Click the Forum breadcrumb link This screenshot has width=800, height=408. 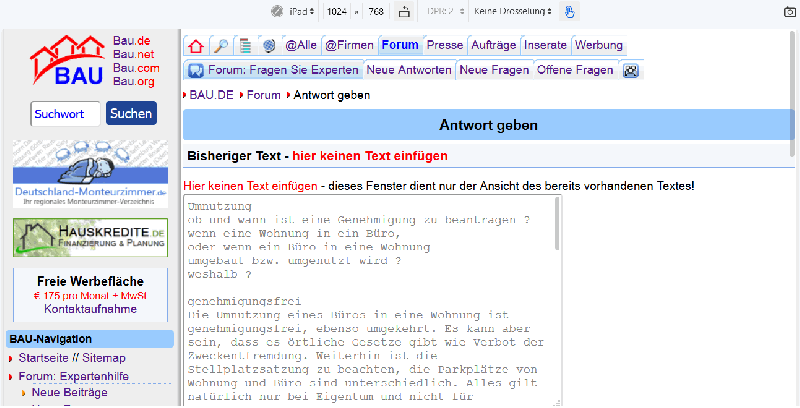coord(264,95)
